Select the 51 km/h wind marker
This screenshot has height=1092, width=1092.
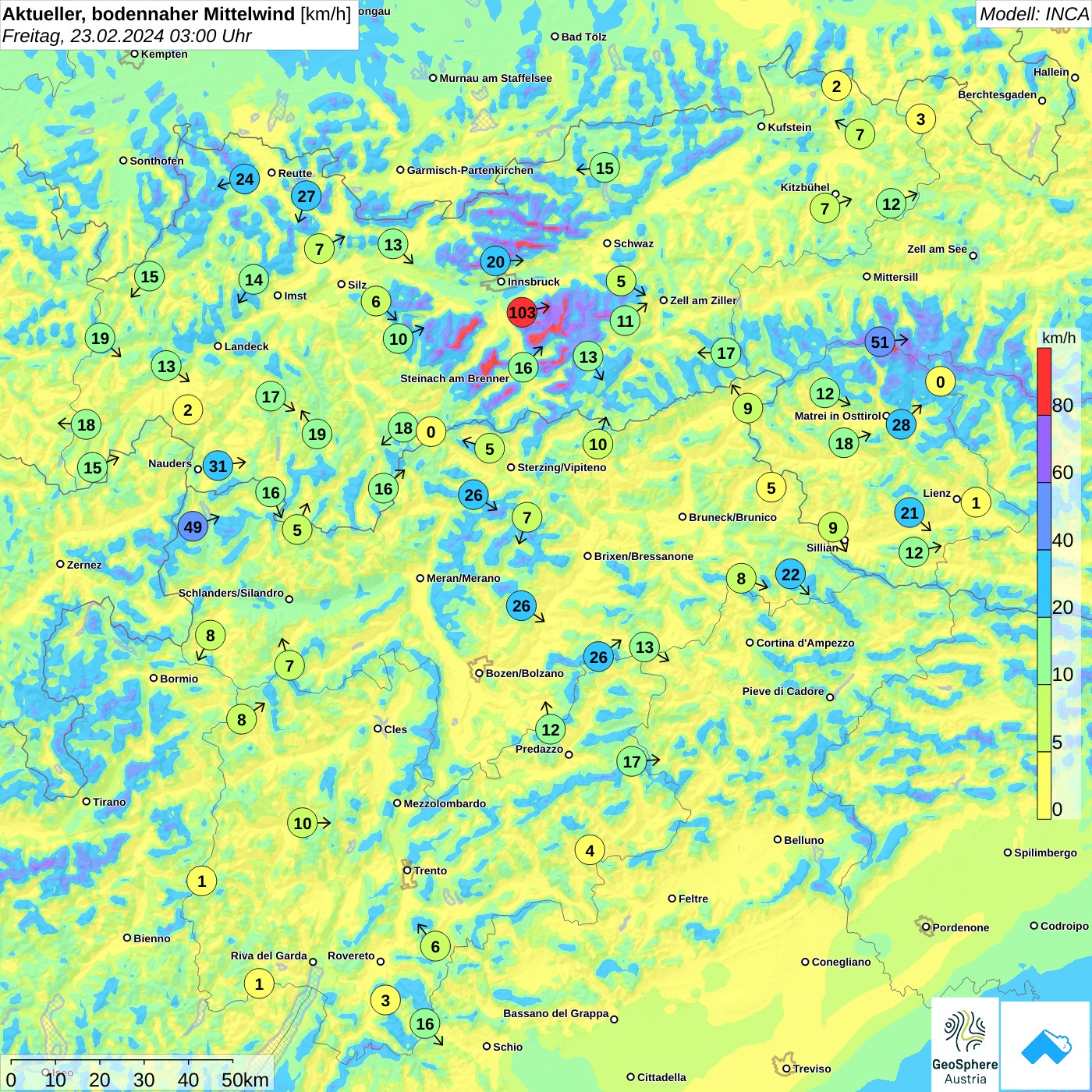[x=880, y=342]
